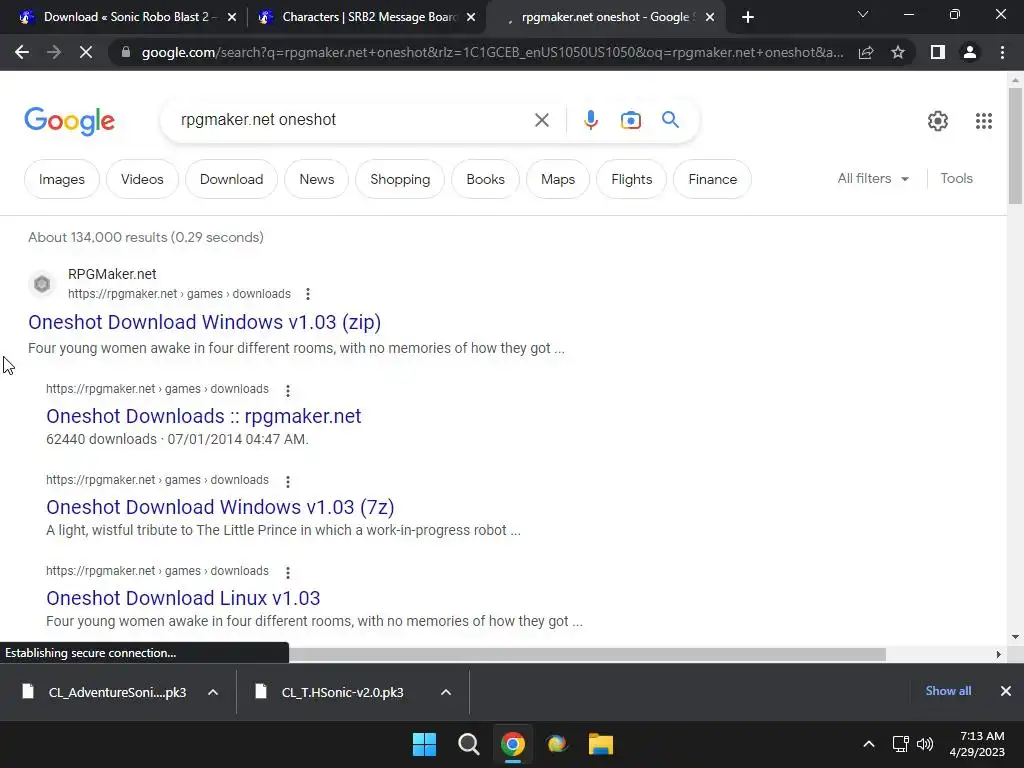Close the Characters SRB2 Message Board tab

point(471,18)
